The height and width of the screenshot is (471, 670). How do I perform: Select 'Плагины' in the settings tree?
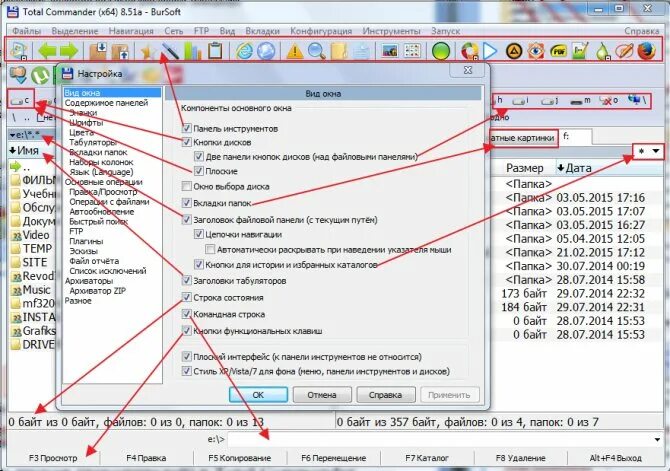(x=86, y=241)
